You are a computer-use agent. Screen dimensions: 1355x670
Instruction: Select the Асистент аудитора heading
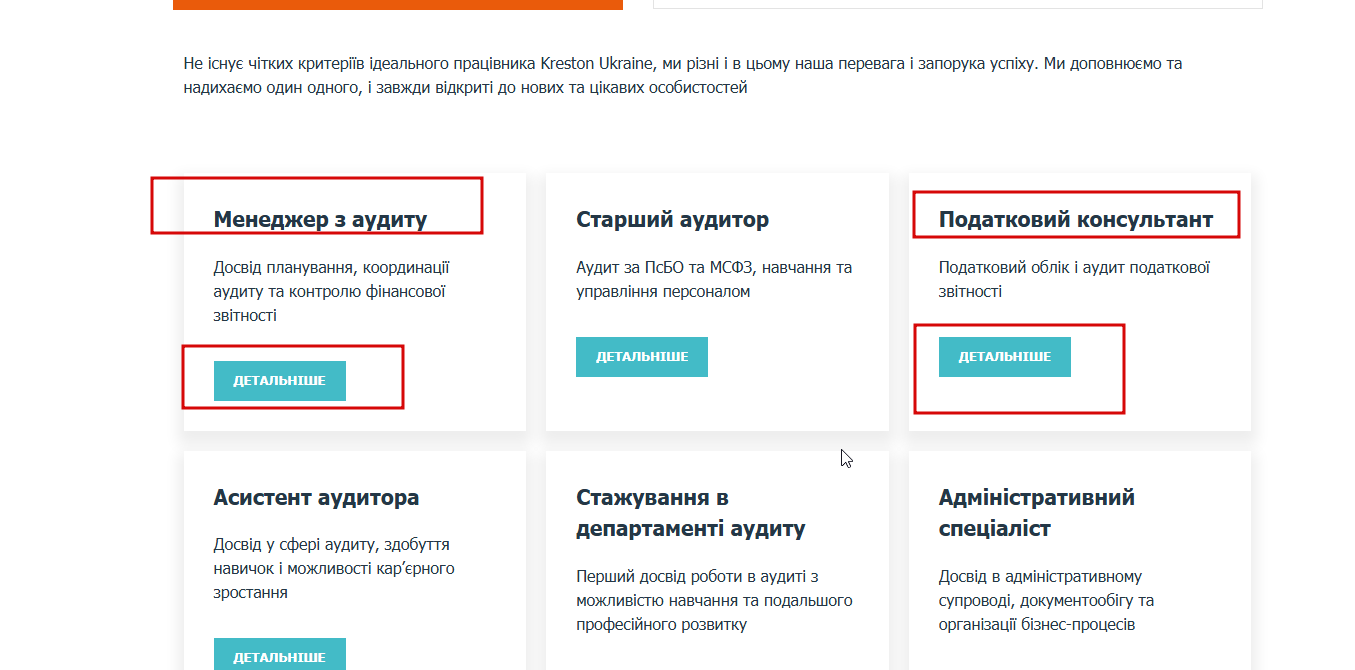316,498
